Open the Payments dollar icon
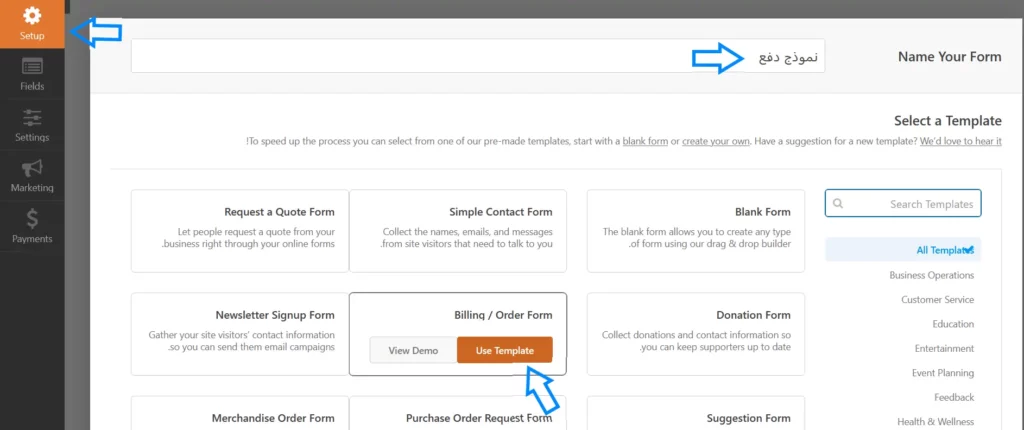This screenshot has height=430, width=1024. point(32,218)
